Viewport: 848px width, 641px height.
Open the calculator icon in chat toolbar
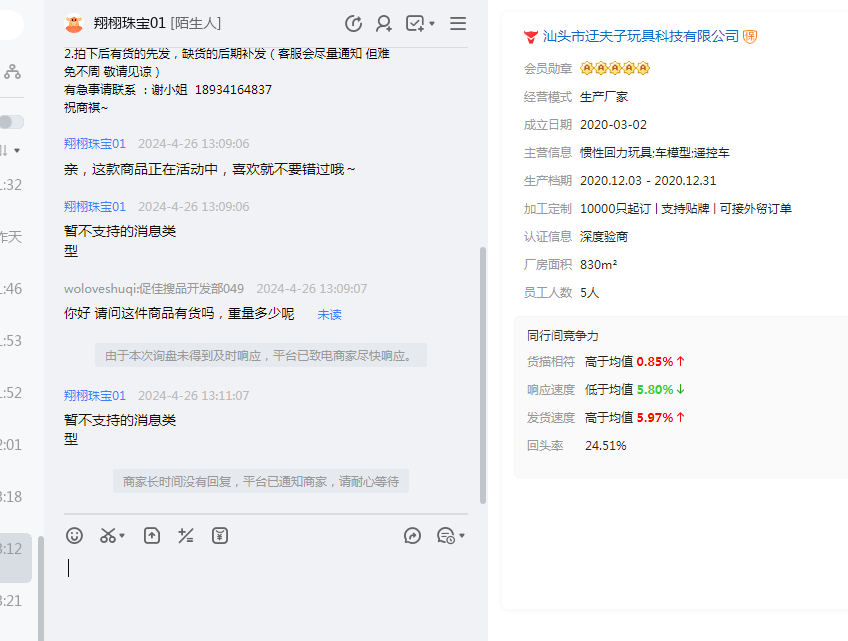coord(185,536)
